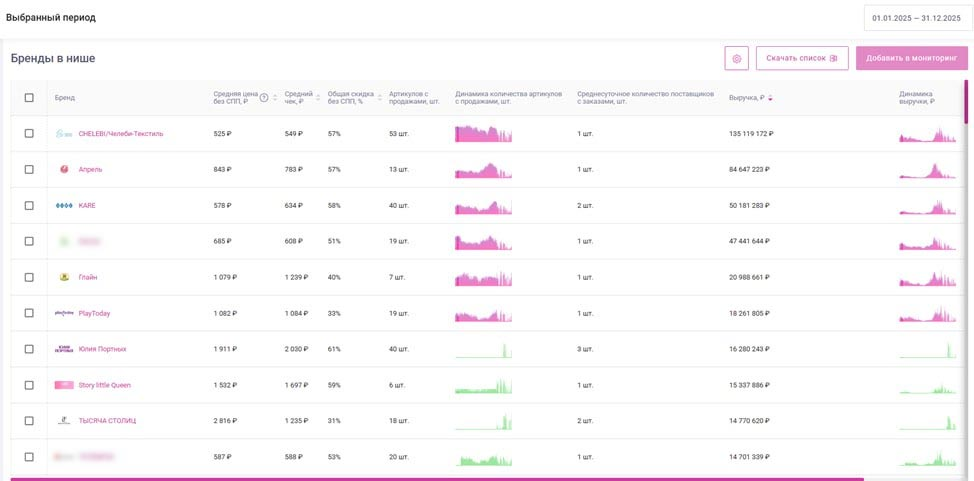Click Story little Queen pink logo
The image size is (974, 481).
(64, 385)
